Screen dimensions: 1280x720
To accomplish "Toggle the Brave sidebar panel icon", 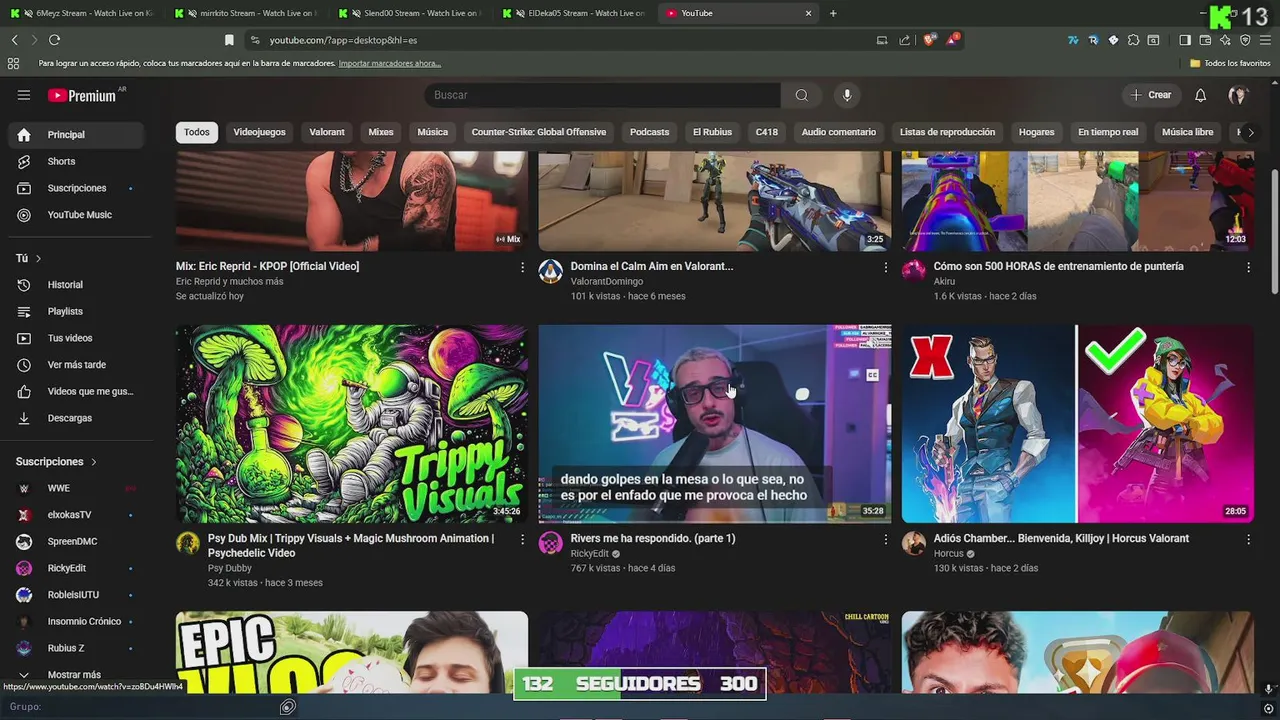I will click(x=1185, y=40).
